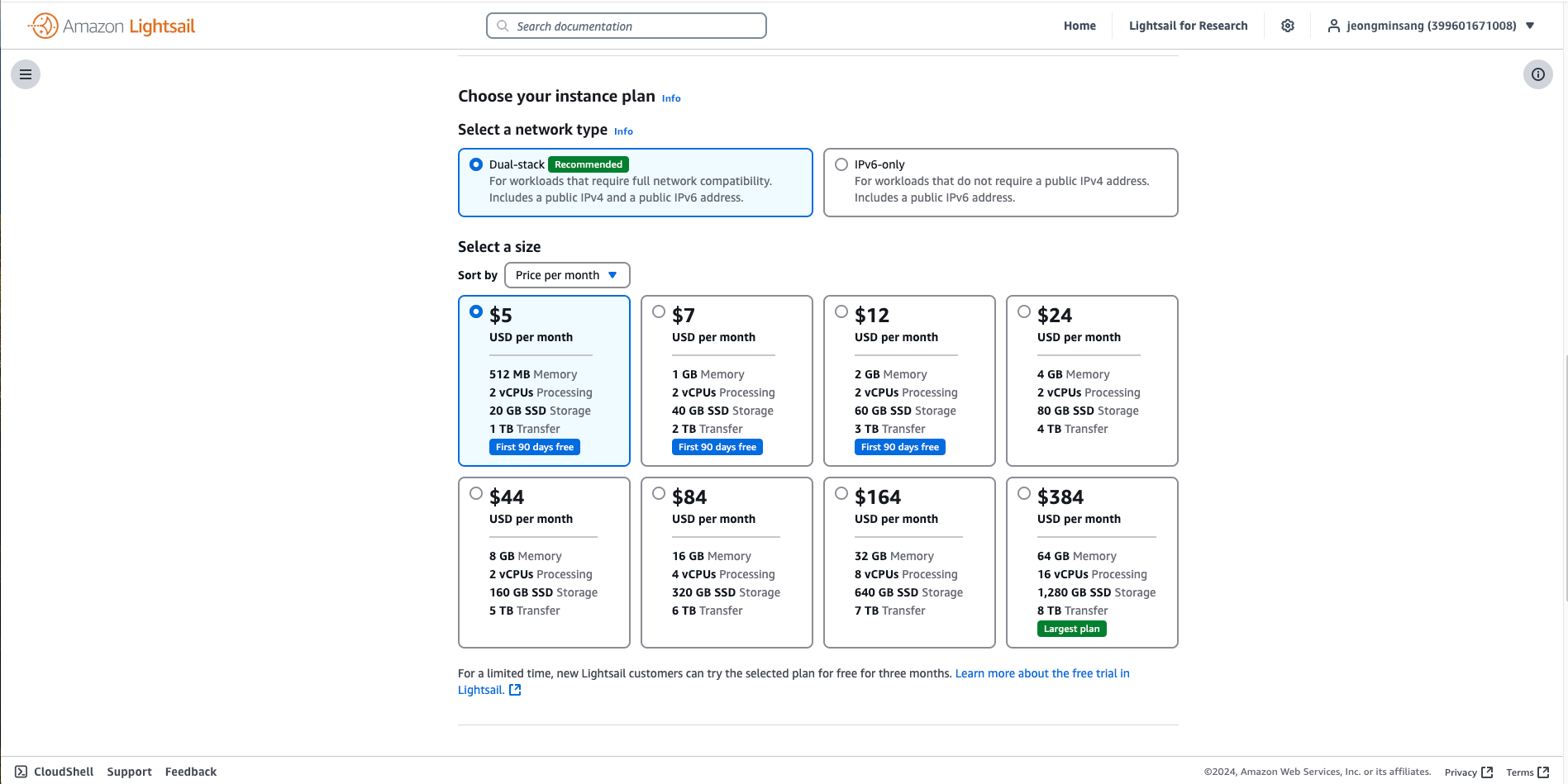Open the settings gear icon
This screenshot has width=1568, height=784.
point(1288,26)
